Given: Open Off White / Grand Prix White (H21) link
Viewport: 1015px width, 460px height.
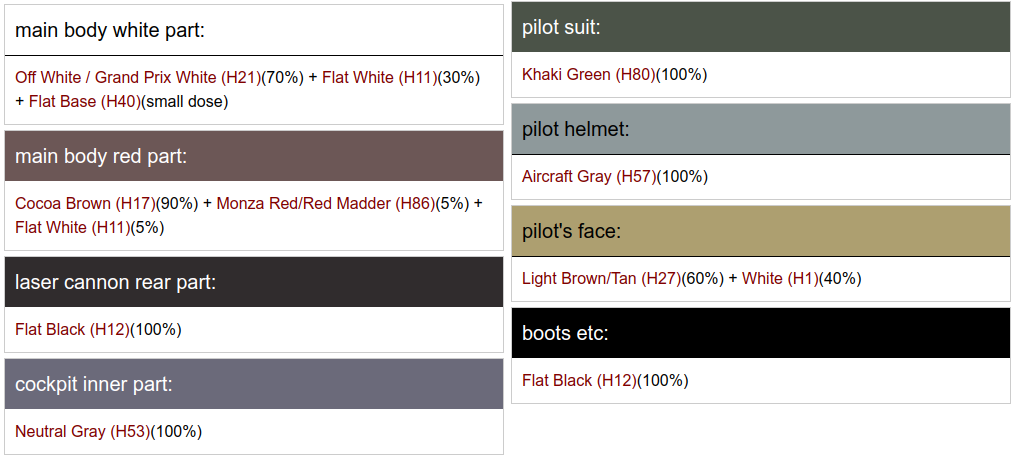Looking at the screenshot, I should (x=137, y=77).
